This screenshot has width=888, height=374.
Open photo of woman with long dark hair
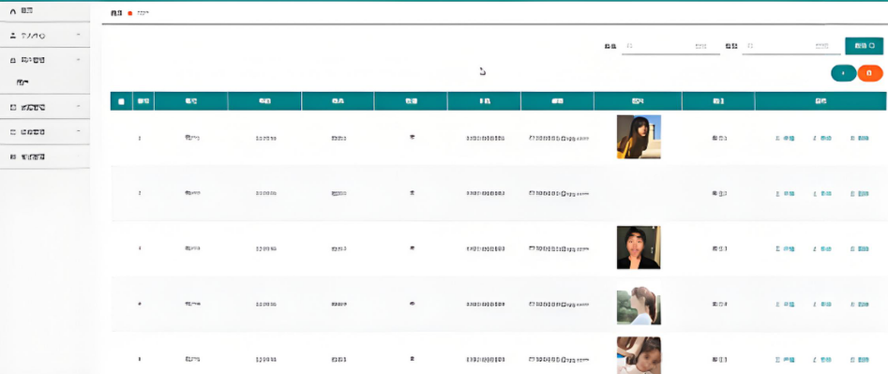638,137
